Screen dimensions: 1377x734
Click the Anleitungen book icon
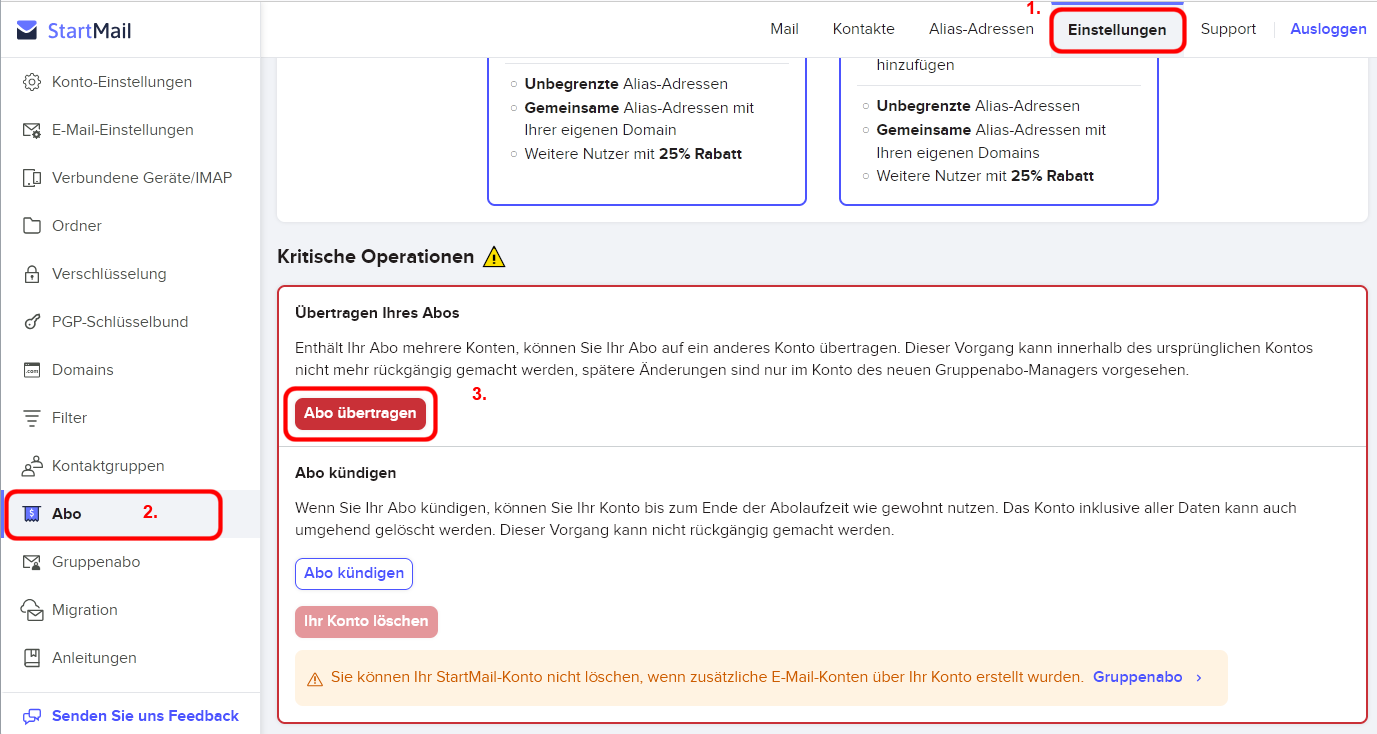(x=32, y=658)
